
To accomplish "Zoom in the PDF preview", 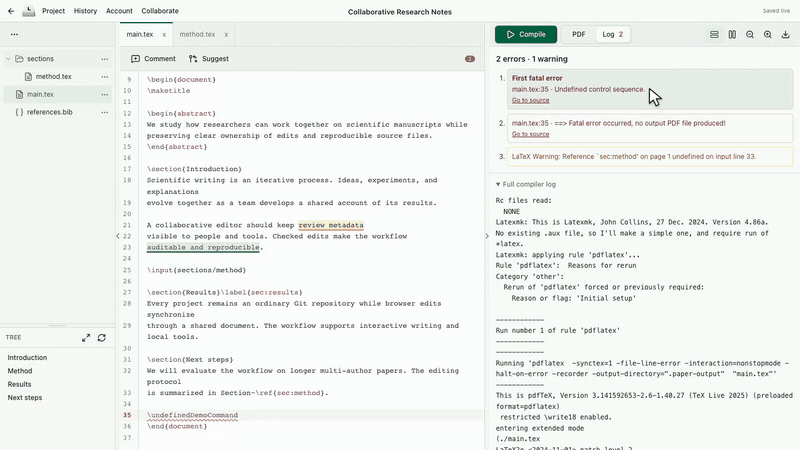I will (x=767, y=34).
